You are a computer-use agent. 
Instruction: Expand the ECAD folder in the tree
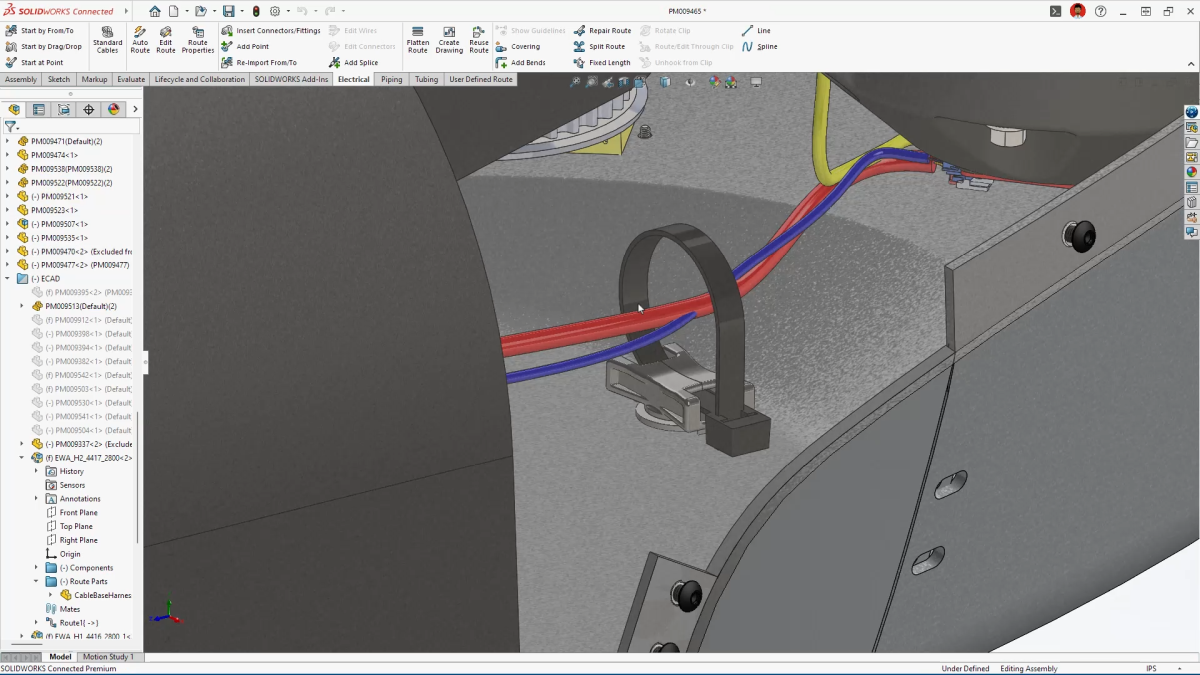point(9,278)
